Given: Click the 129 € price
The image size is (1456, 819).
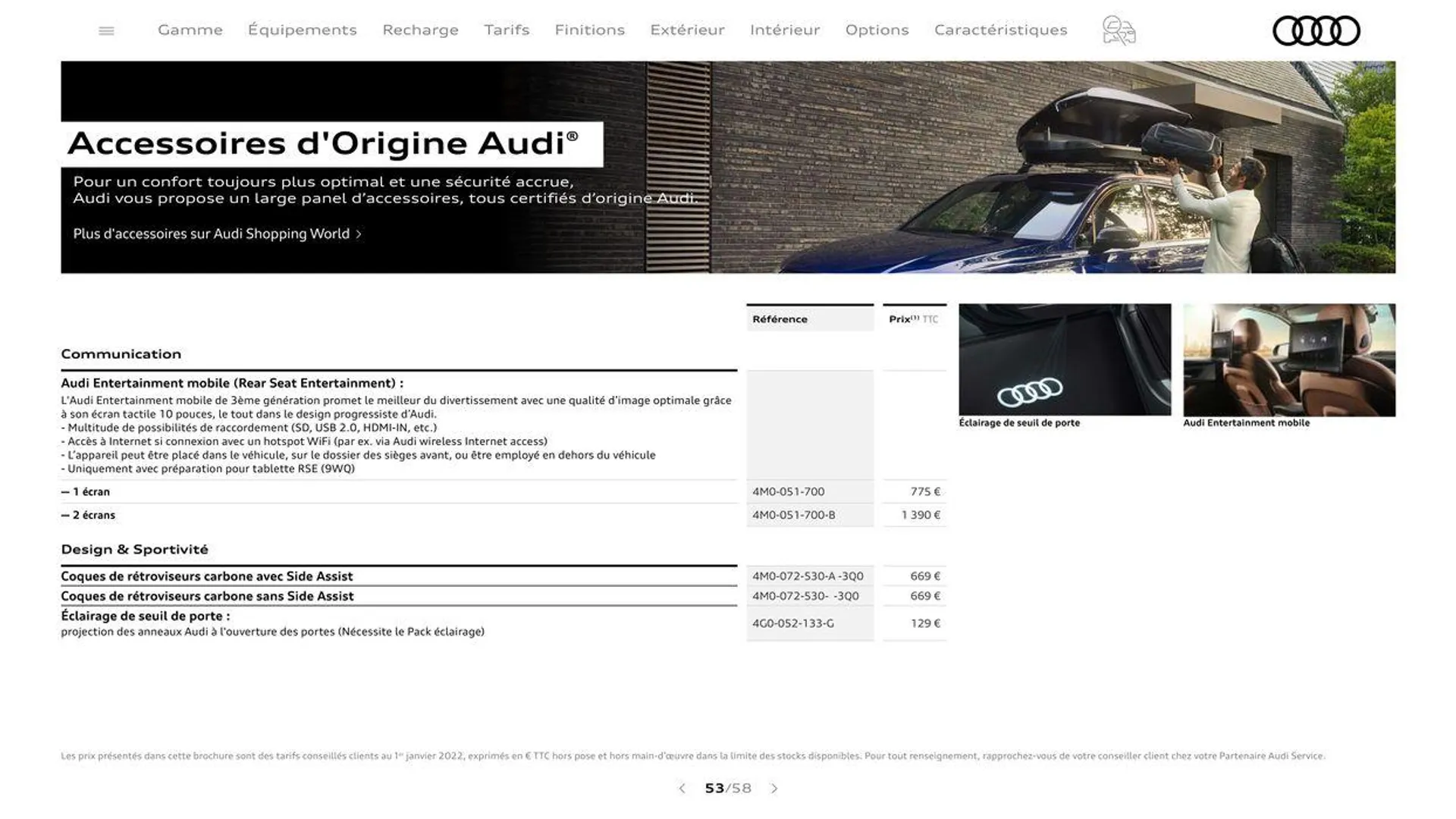Looking at the screenshot, I should (926, 623).
